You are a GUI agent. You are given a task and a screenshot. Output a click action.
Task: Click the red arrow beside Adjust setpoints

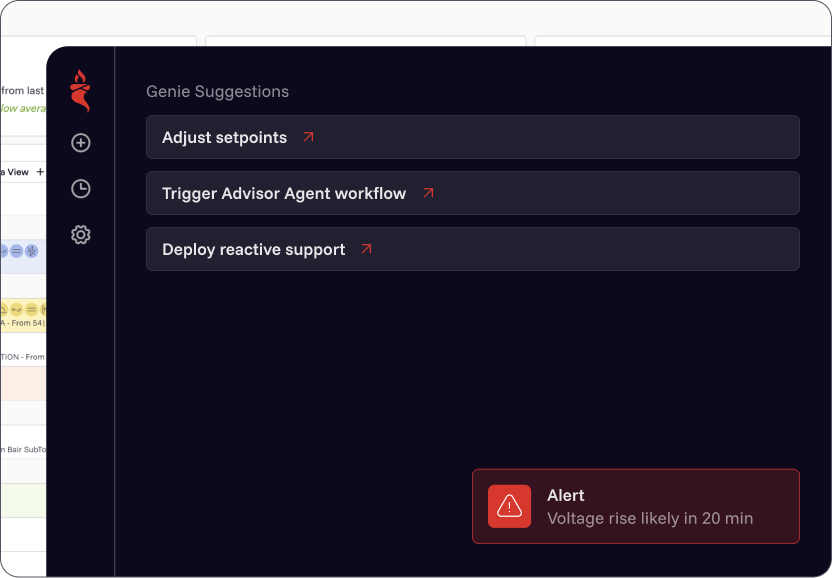coord(308,137)
